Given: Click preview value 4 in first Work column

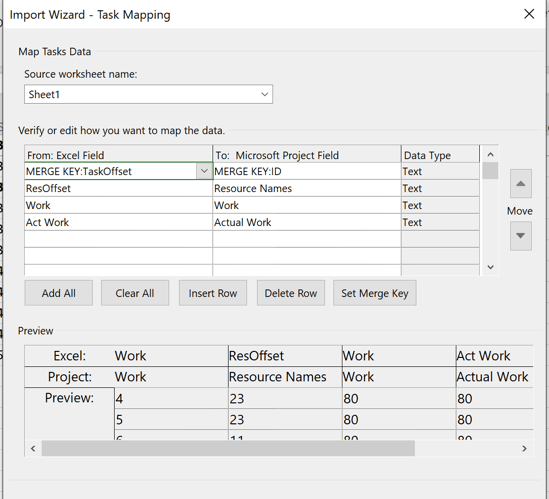Looking at the screenshot, I should [172, 398].
